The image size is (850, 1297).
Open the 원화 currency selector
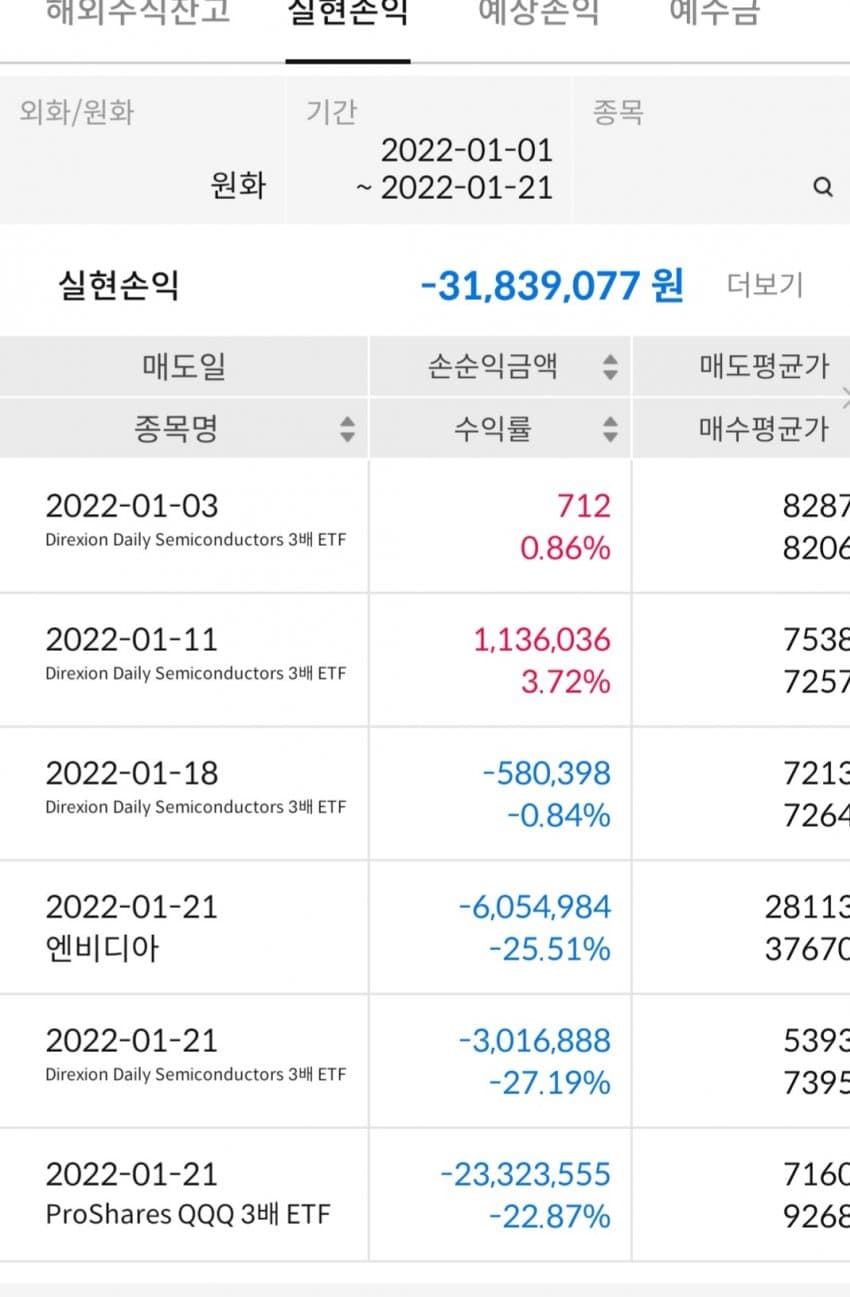[x=238, y=186]
